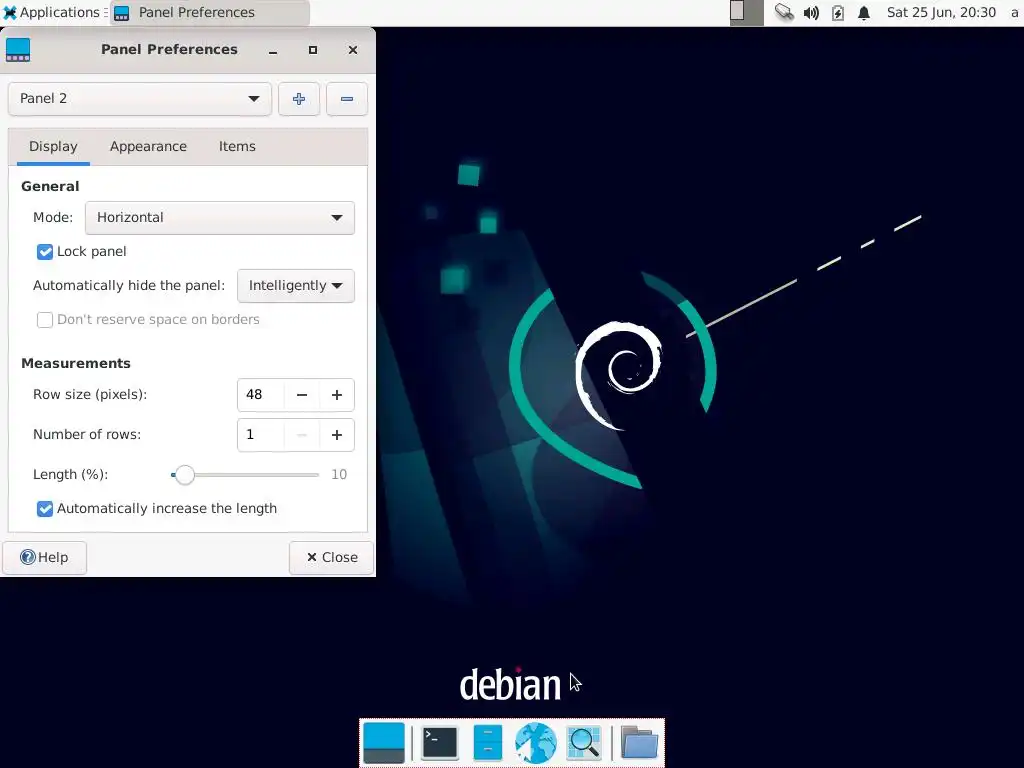The image size is (1024, 768).
Task: Open the home folder icon in dock
Action: 639,743
